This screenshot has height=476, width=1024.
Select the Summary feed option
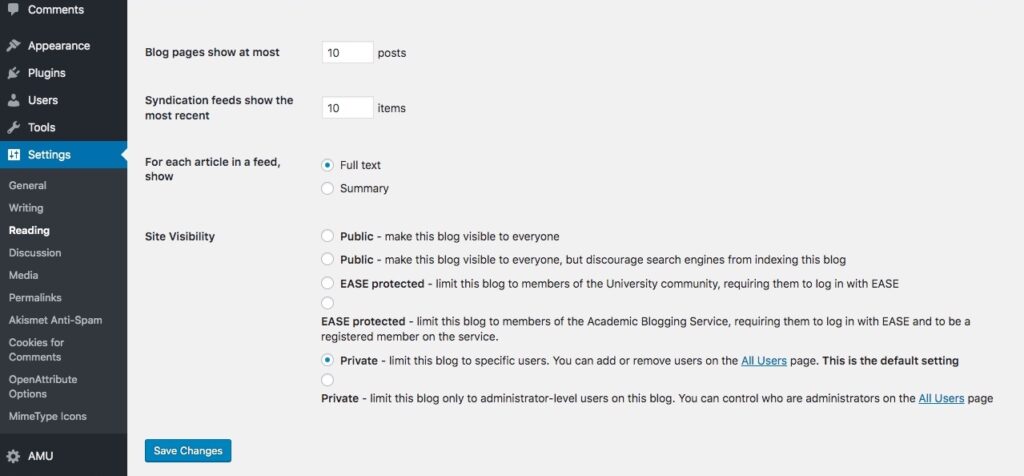pyautogui.click(x=327, y=188)
